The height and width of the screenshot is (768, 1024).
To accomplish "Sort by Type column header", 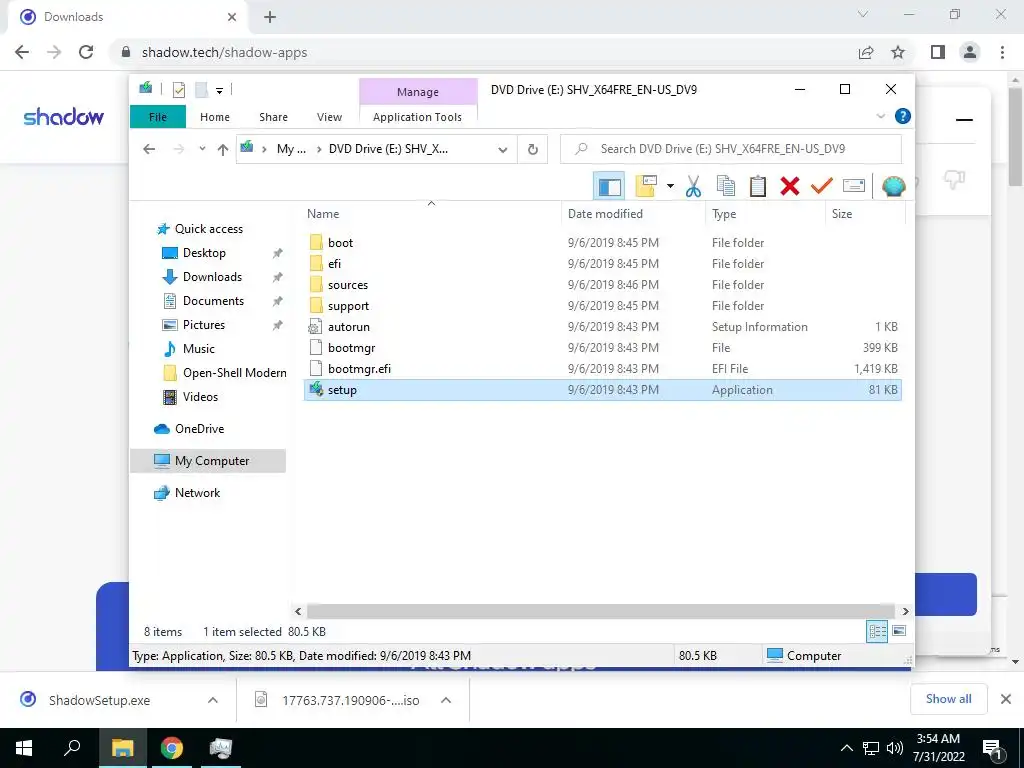I will [724, 214].
